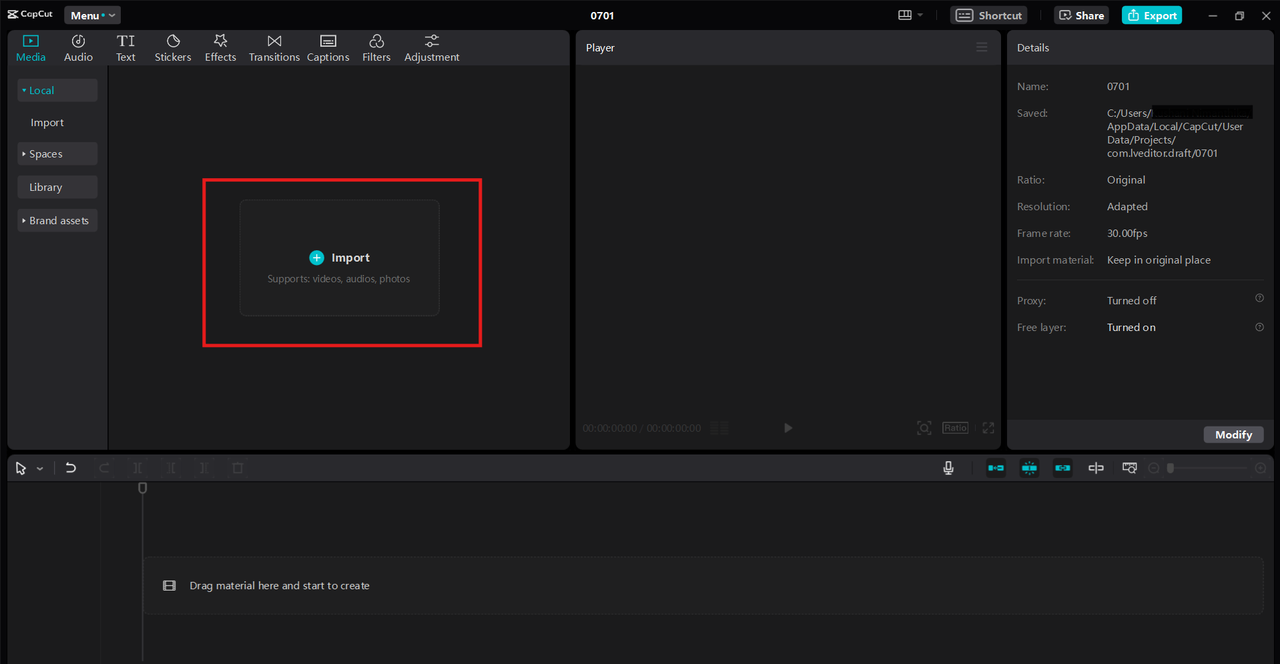
Task: Toggle the preview axis icon
Action: tap(1096, 468)
